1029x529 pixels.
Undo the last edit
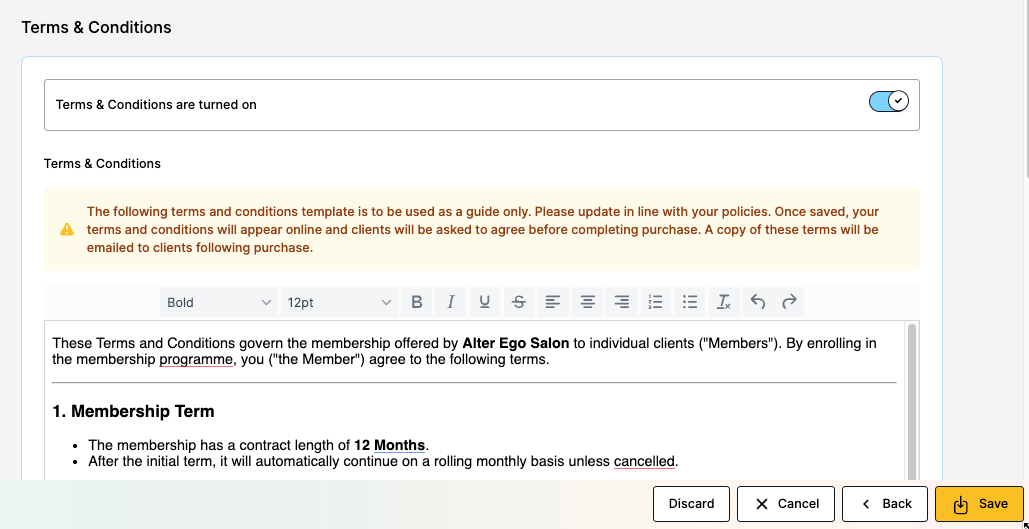758,302
